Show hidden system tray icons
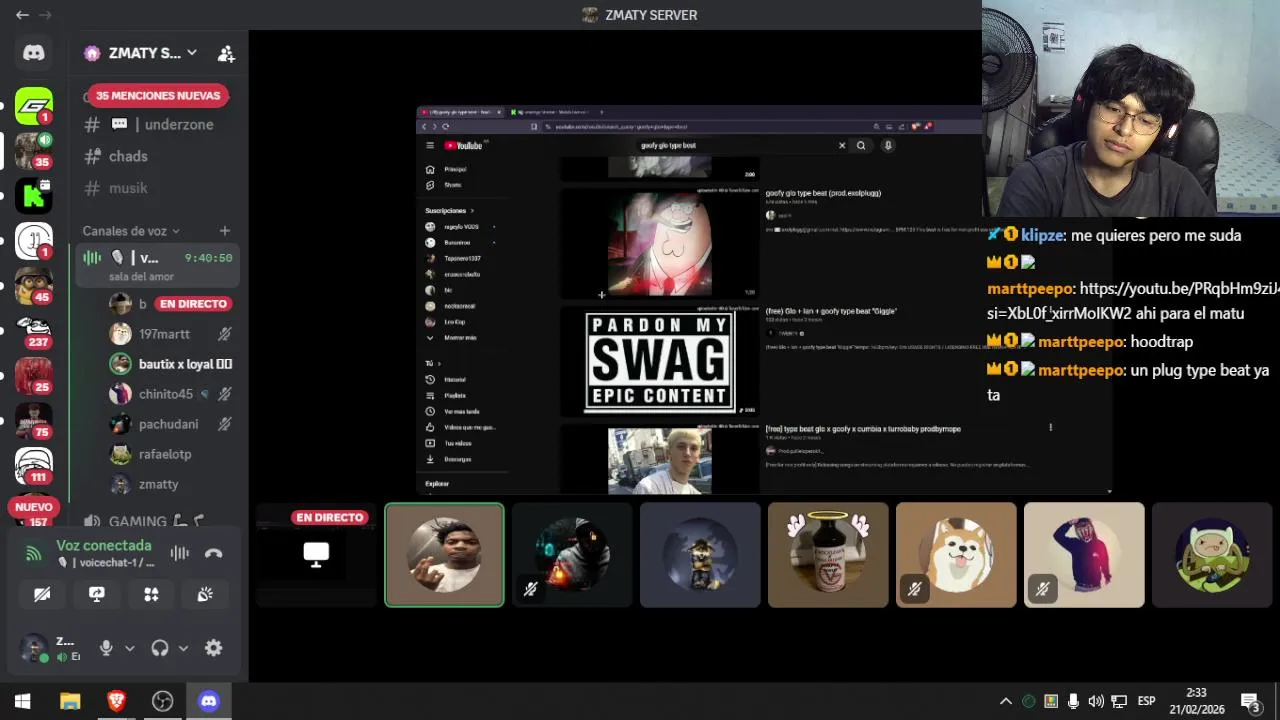Viewport: 1280px width, 720px height. point(1006,701)
